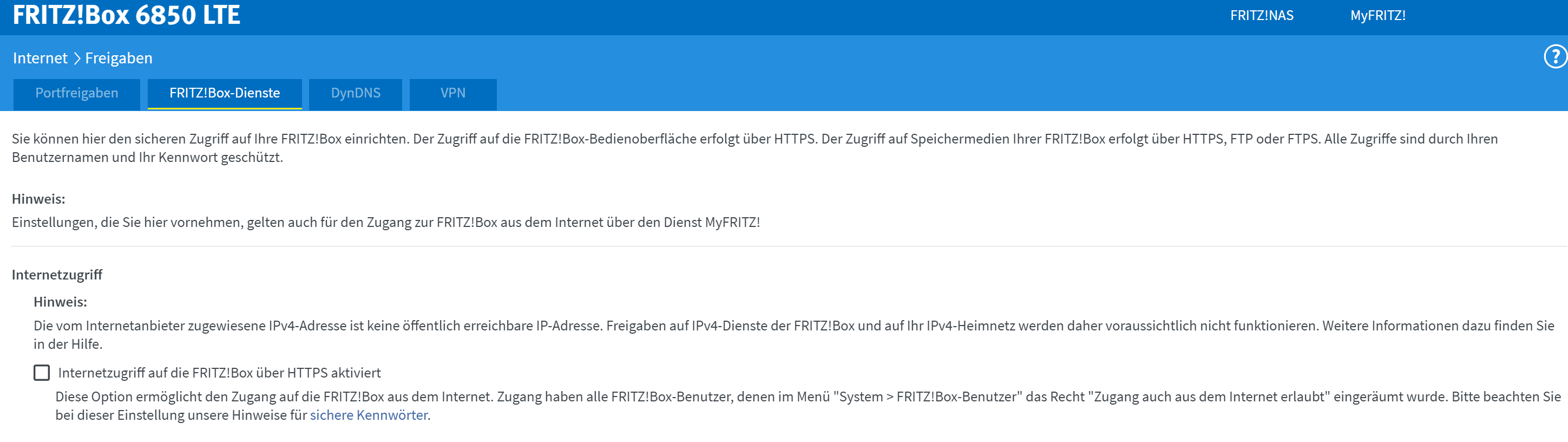Open FRITZ!NAS from the top bar
This screenshot has height=442, width=1568.
(x=1261, y=16)
